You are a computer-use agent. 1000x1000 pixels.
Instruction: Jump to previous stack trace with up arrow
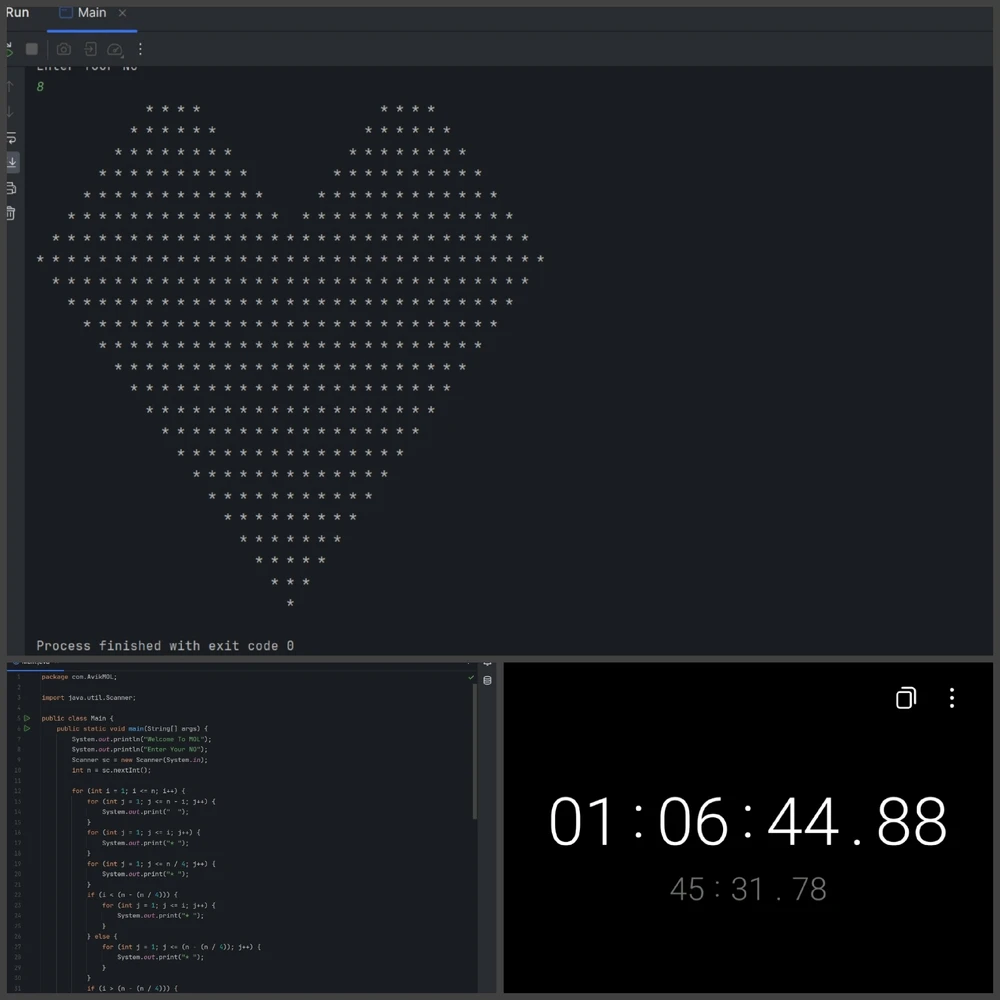click(11, 87)
